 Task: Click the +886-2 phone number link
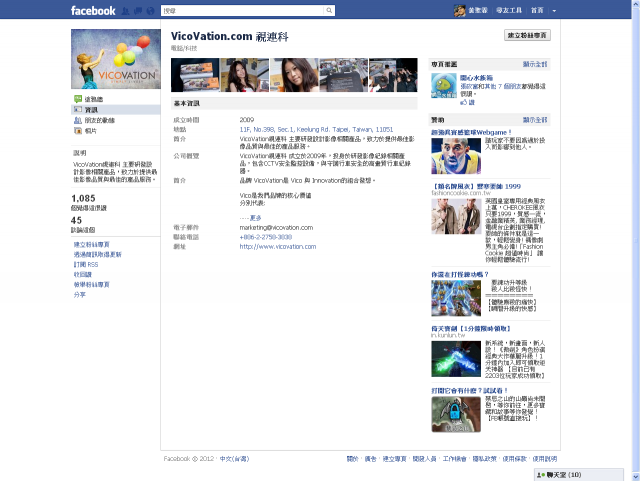[266, 237]
